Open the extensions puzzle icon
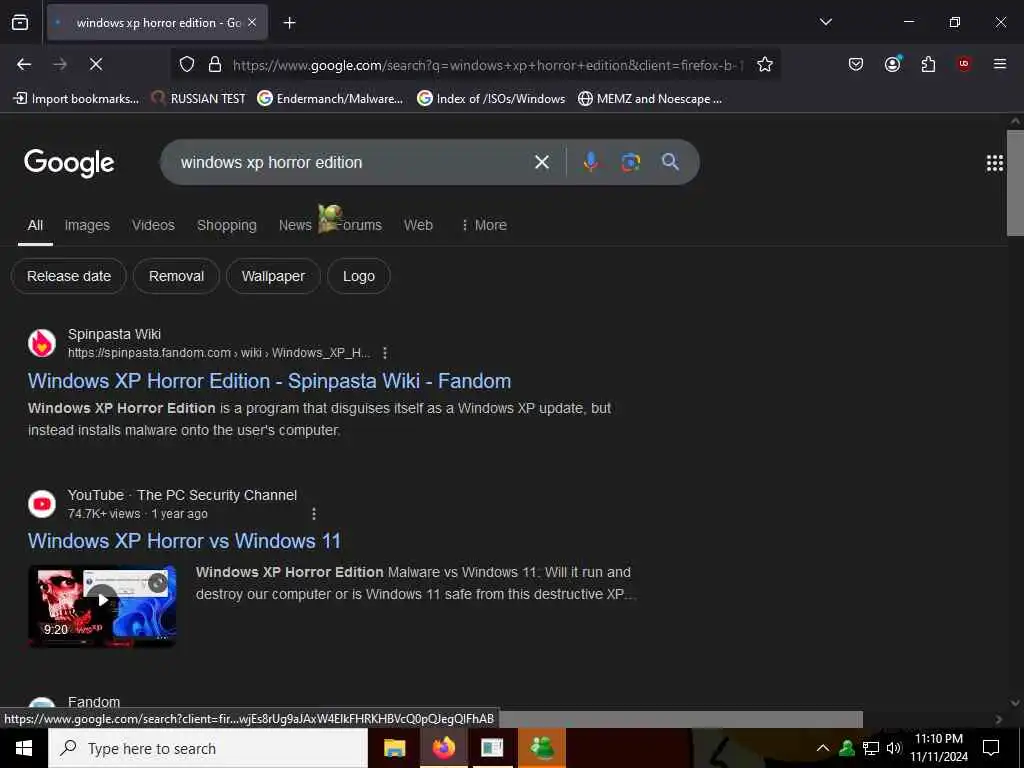The height and width of the screenshot is (768, 1024). pyautogui.click(x=928, y=64)
